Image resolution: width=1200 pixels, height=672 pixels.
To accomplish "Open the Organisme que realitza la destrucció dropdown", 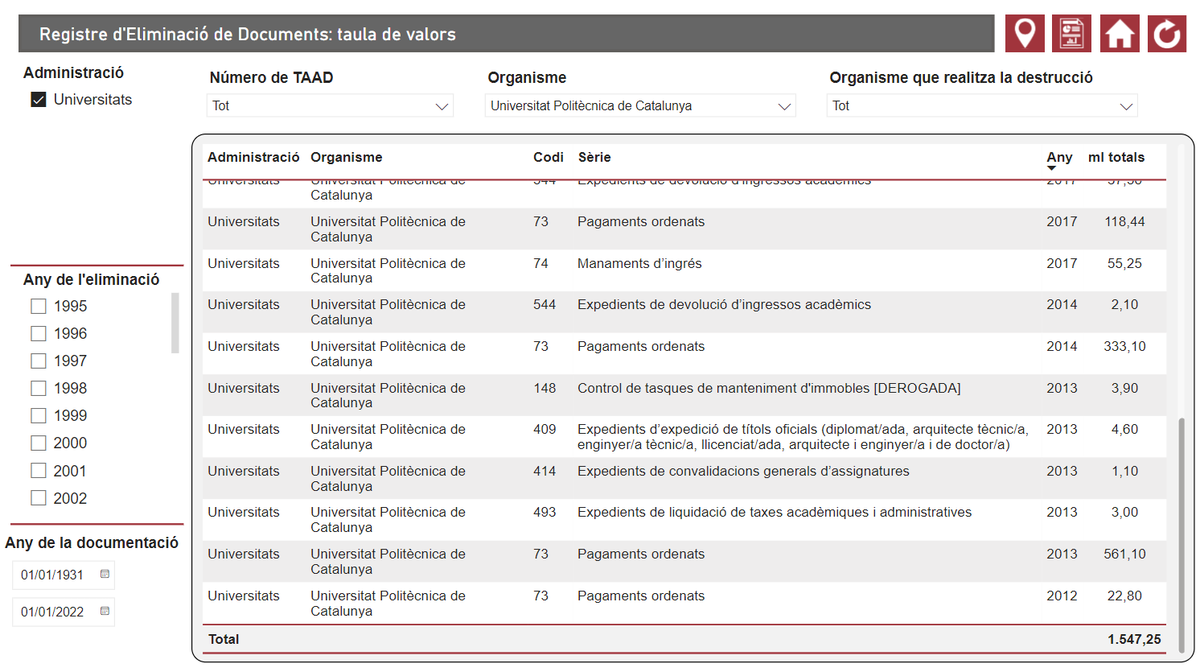I will pyautogui.click(x=982, y=105).
